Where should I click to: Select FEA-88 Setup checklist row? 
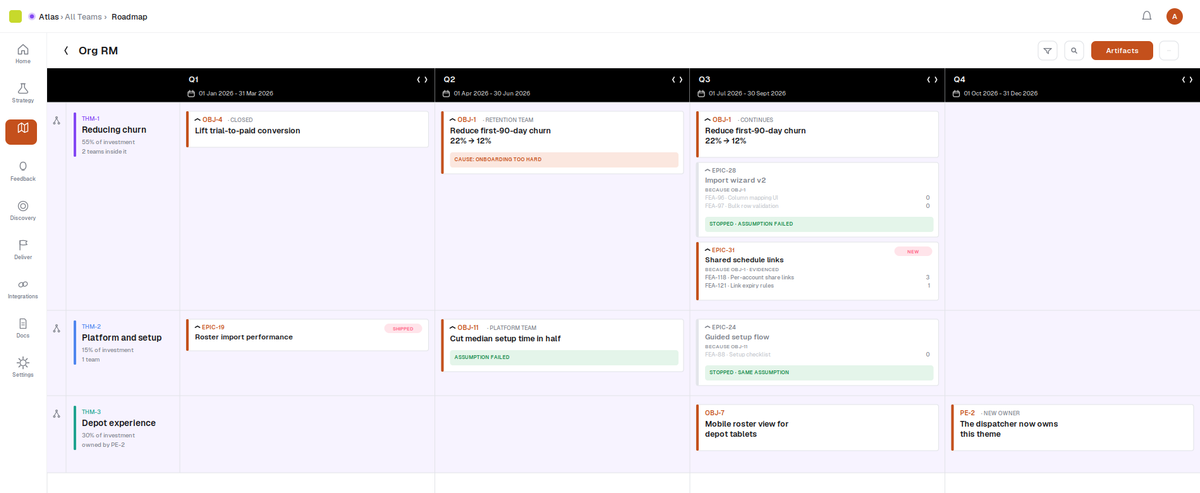(817, 354)
